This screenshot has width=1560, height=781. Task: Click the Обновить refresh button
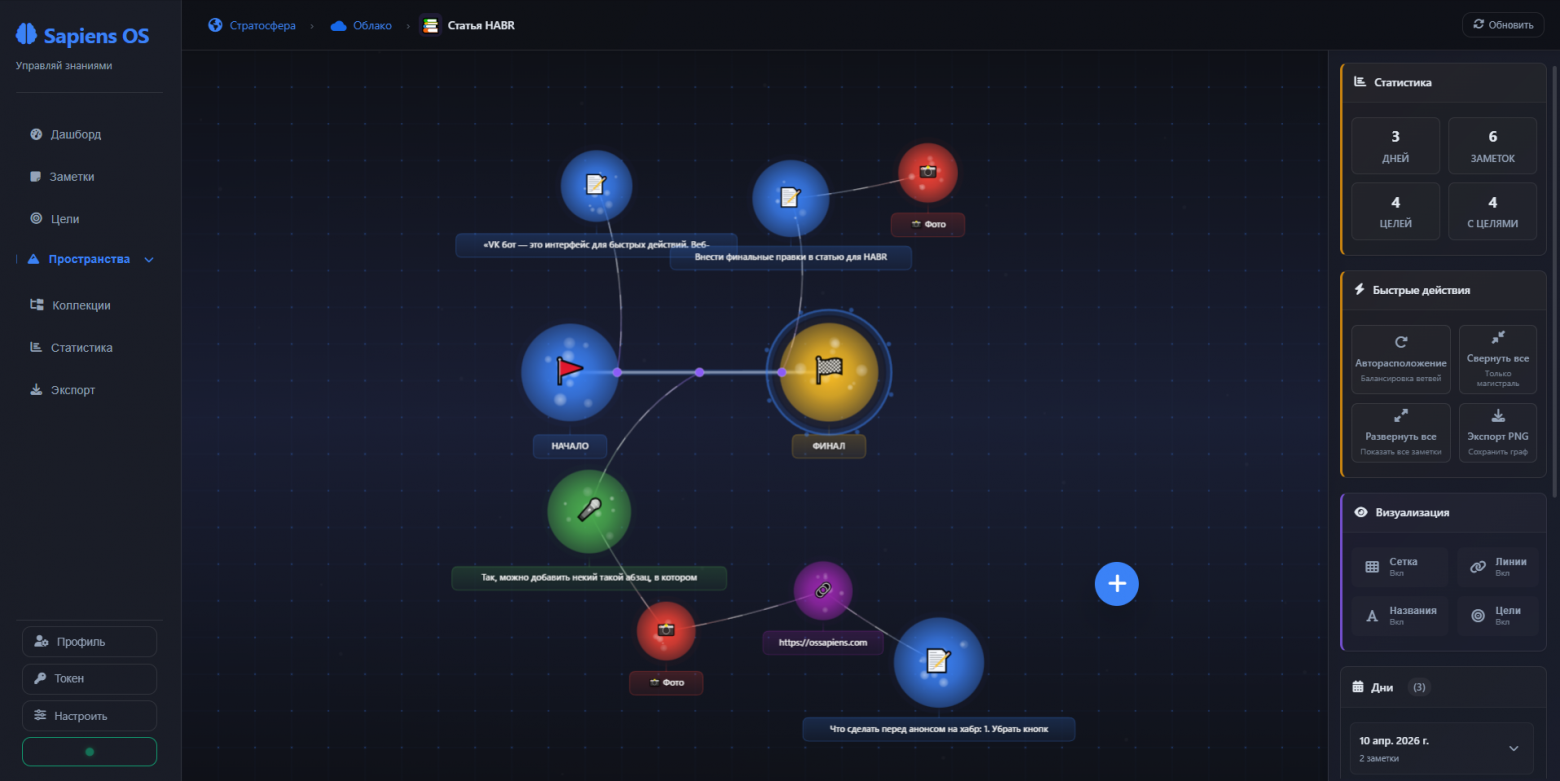tap(1502, 25)
